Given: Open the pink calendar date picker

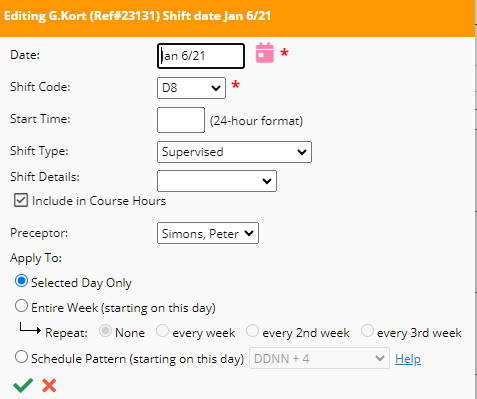Looking at the screenshot, I should (265, 53).
